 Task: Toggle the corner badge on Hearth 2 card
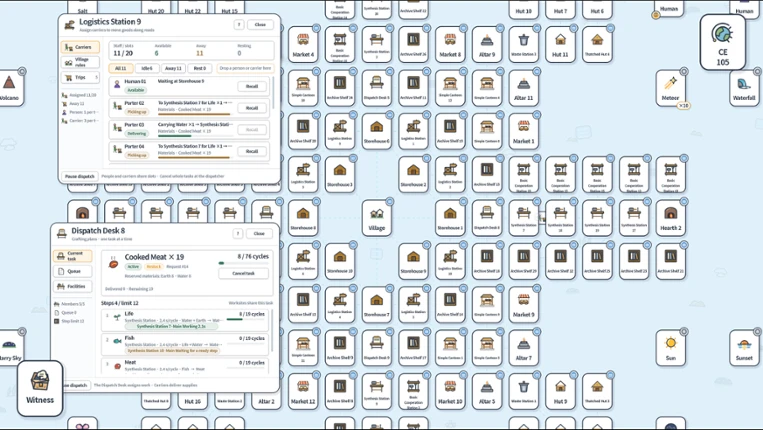(684, 201)
